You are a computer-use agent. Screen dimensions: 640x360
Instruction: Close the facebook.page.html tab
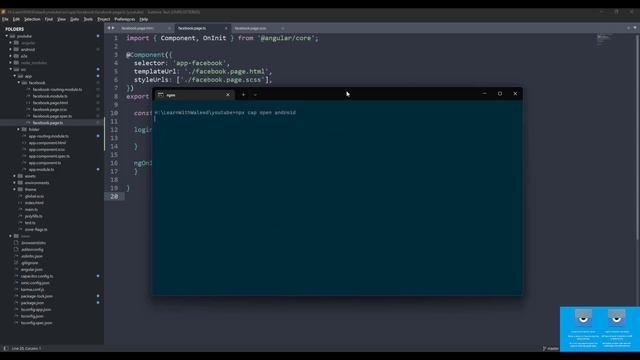click(169, 28)
